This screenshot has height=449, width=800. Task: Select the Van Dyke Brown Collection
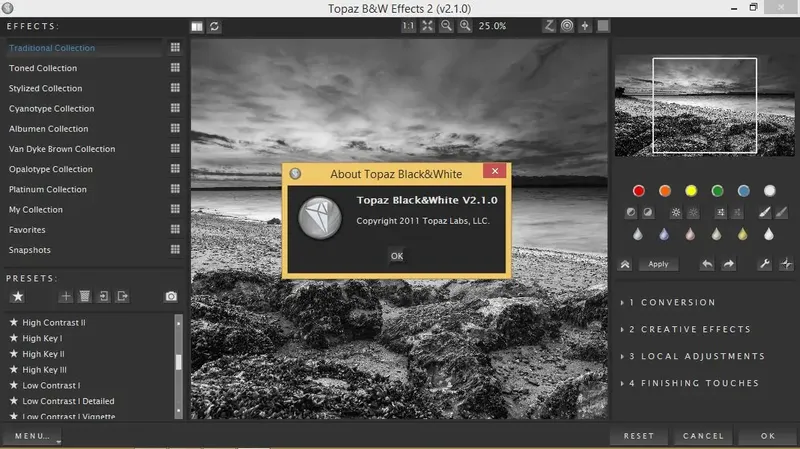62,149
